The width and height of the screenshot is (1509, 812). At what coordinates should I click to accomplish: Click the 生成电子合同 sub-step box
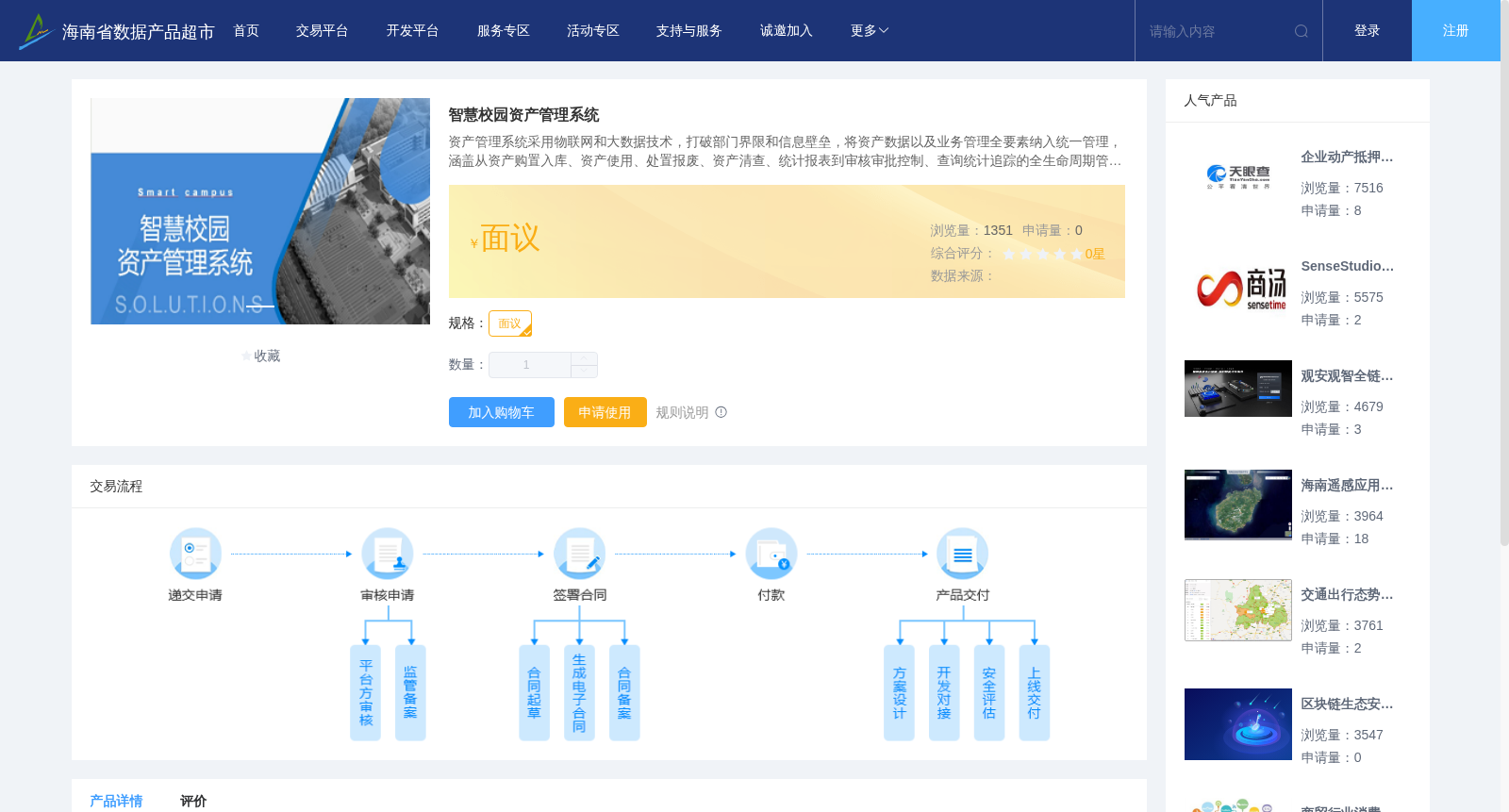(579, 693)
